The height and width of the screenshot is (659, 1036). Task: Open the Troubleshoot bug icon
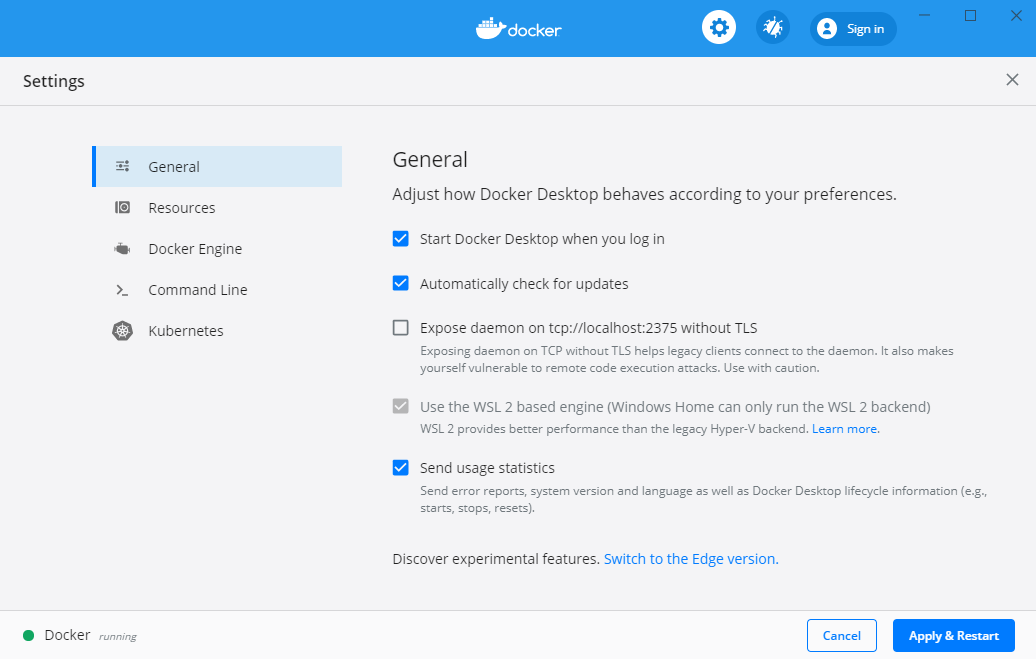(772, 27)
